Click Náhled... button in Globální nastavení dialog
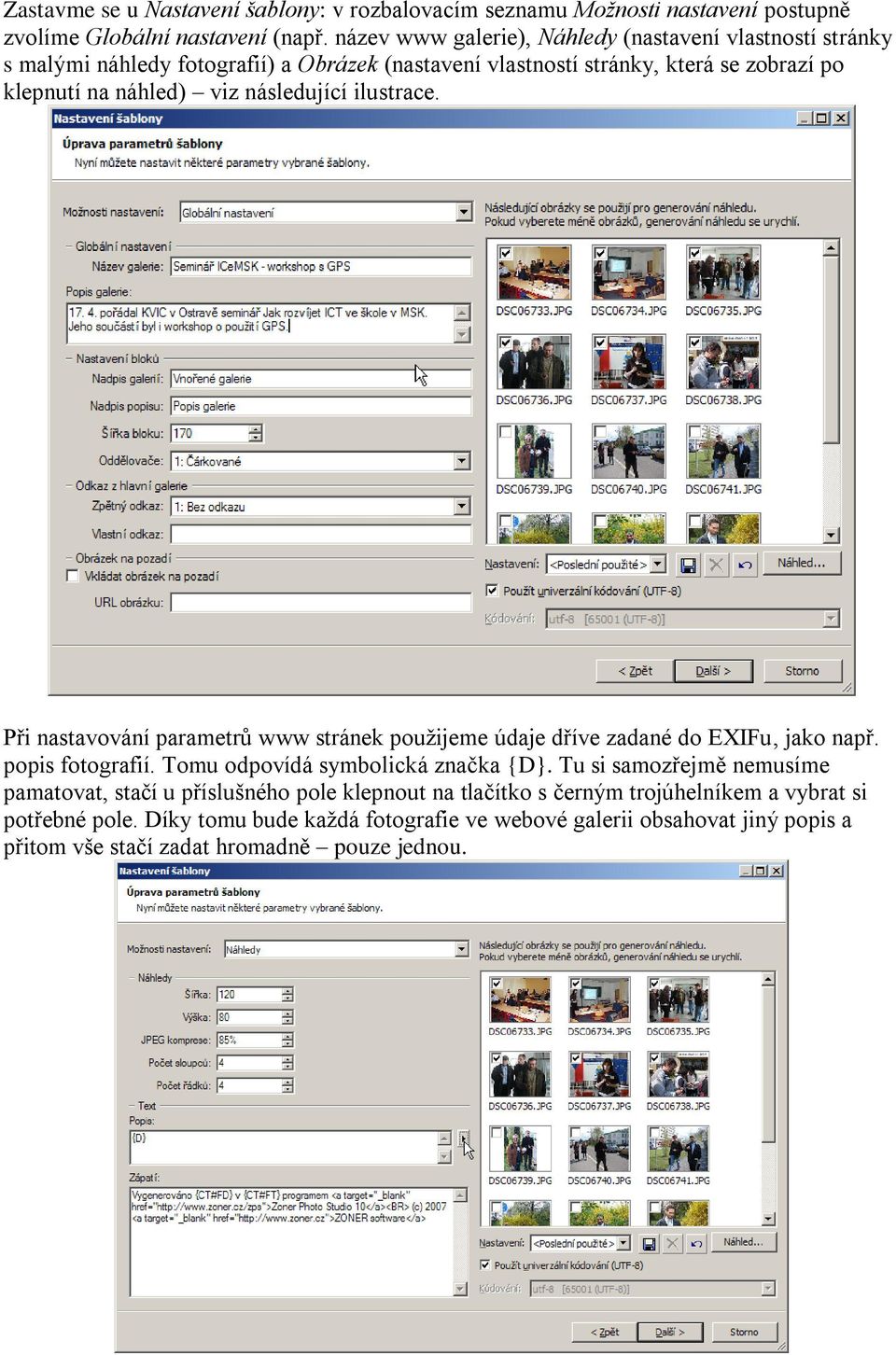Viewport: 896px width, 1355px height. pyautogui.click(x=802, y=564)
